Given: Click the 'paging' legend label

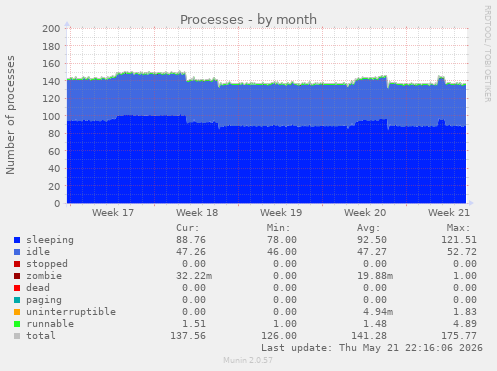Looking at the screenshot, I should point(44,300).
